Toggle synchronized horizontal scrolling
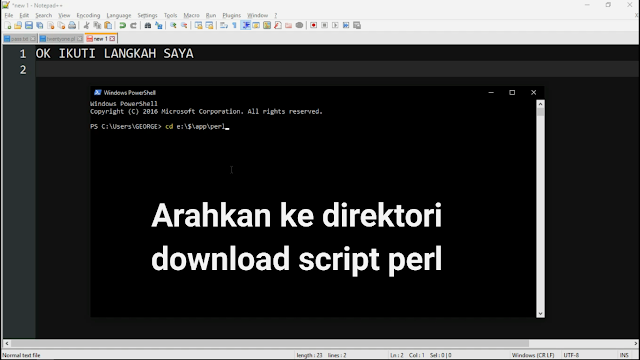Image resolution: width=640 pixels, height=360 pixels. tap(209, 25)
